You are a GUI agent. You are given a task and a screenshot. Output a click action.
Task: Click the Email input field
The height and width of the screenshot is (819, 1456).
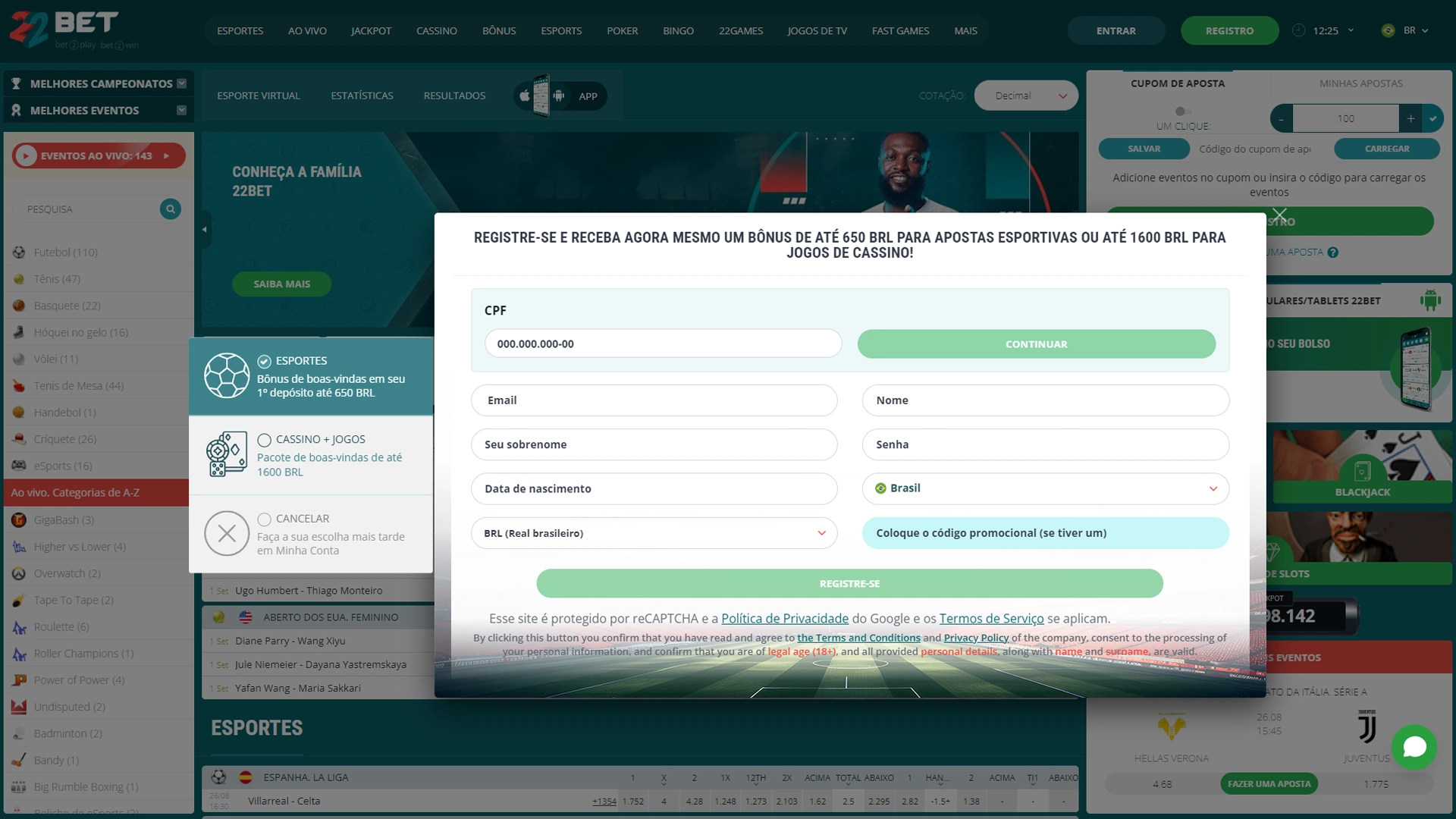(654, 400)
